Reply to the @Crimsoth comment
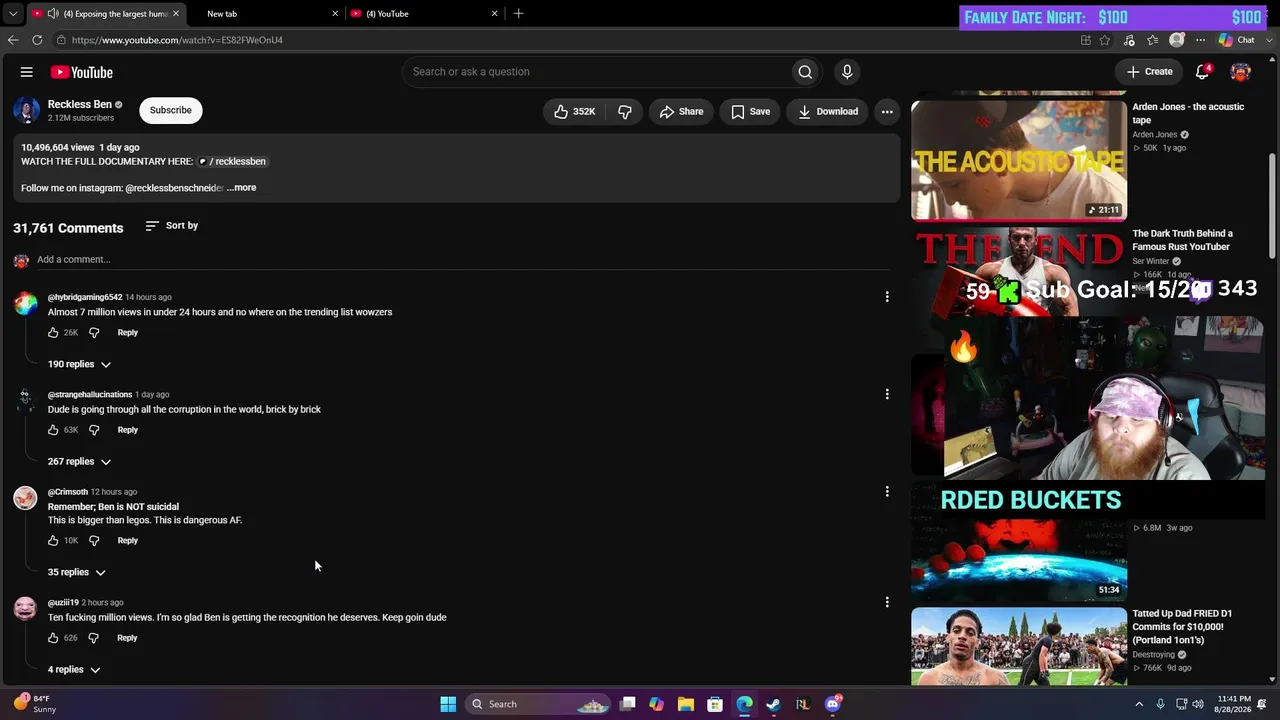Image resolution: width=1280 pixels, height=720 pixels. tap(127, 541)
